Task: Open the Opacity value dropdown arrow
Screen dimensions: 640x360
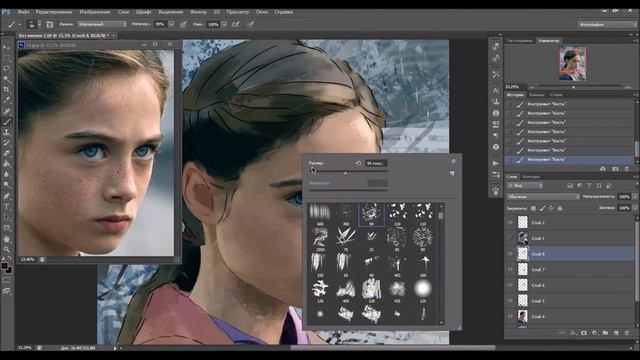Action: point(171,24)
